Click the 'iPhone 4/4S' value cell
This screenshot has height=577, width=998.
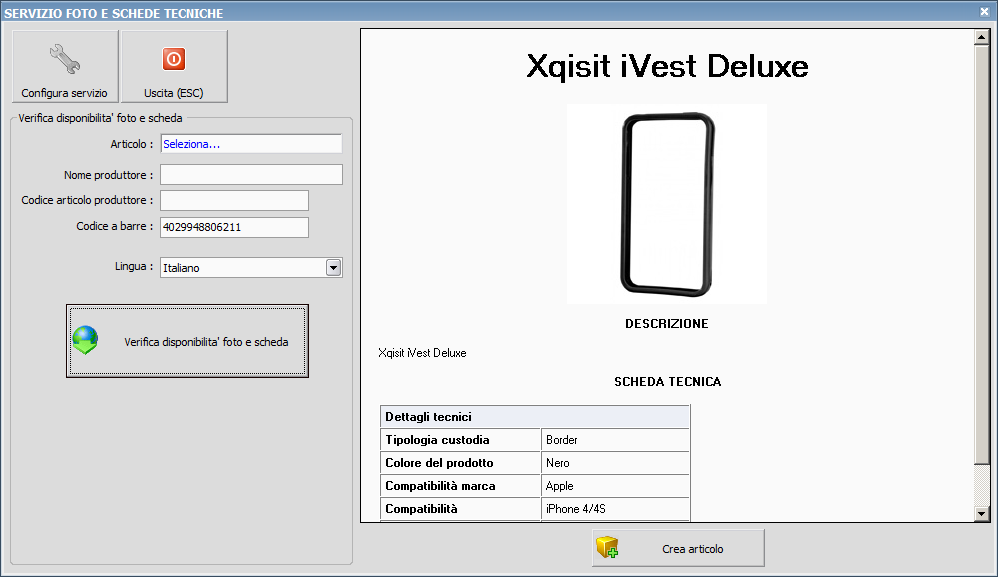pyautogui.click(x=615, y=508)
